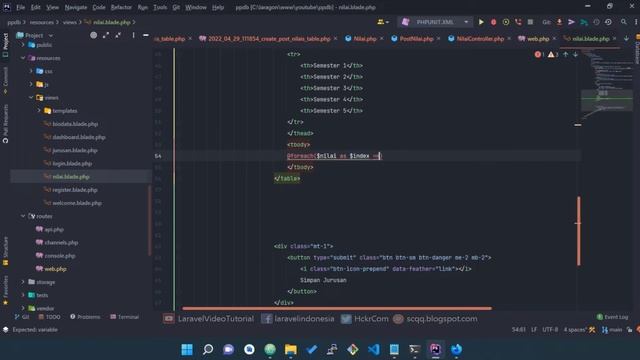640x360 pixels.
Task: Open Visual Studio Code from taskbar
Action: pyautogui.click(x=373, y=349)
